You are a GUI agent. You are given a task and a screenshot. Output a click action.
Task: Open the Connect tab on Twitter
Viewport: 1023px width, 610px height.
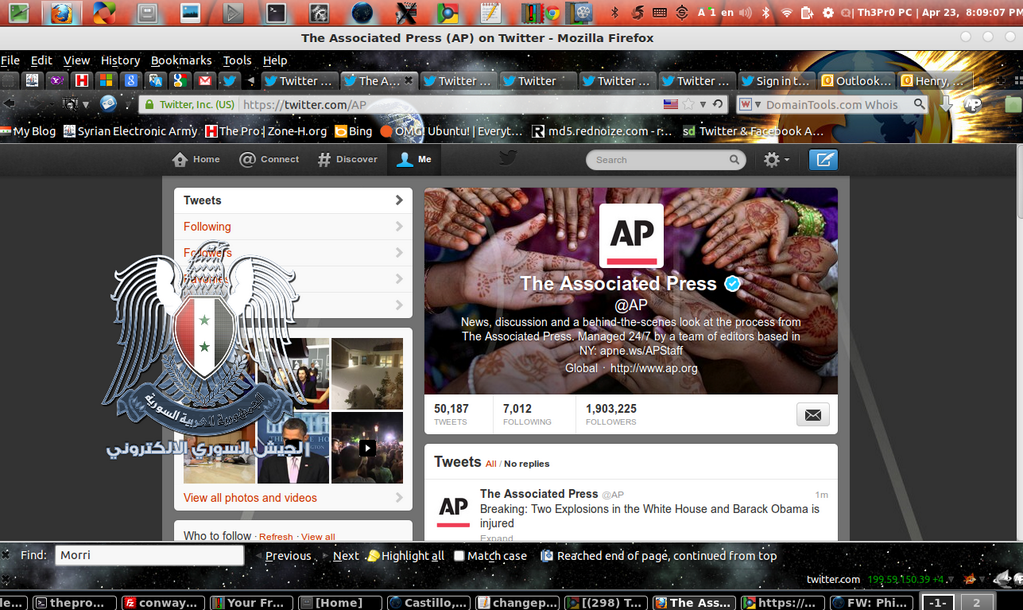(269, 159)
